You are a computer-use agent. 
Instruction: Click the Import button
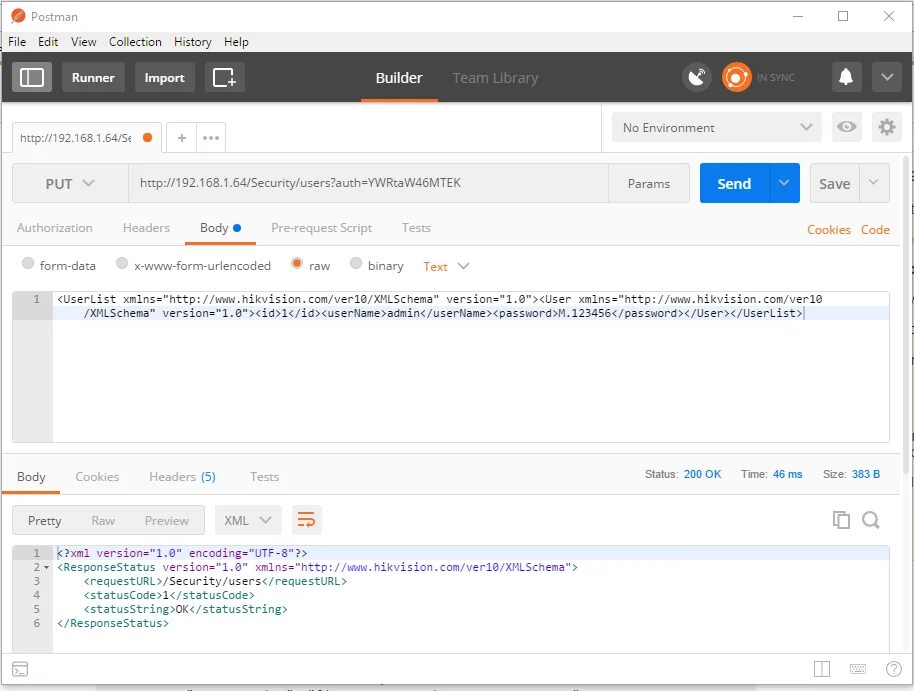point(164,78)
